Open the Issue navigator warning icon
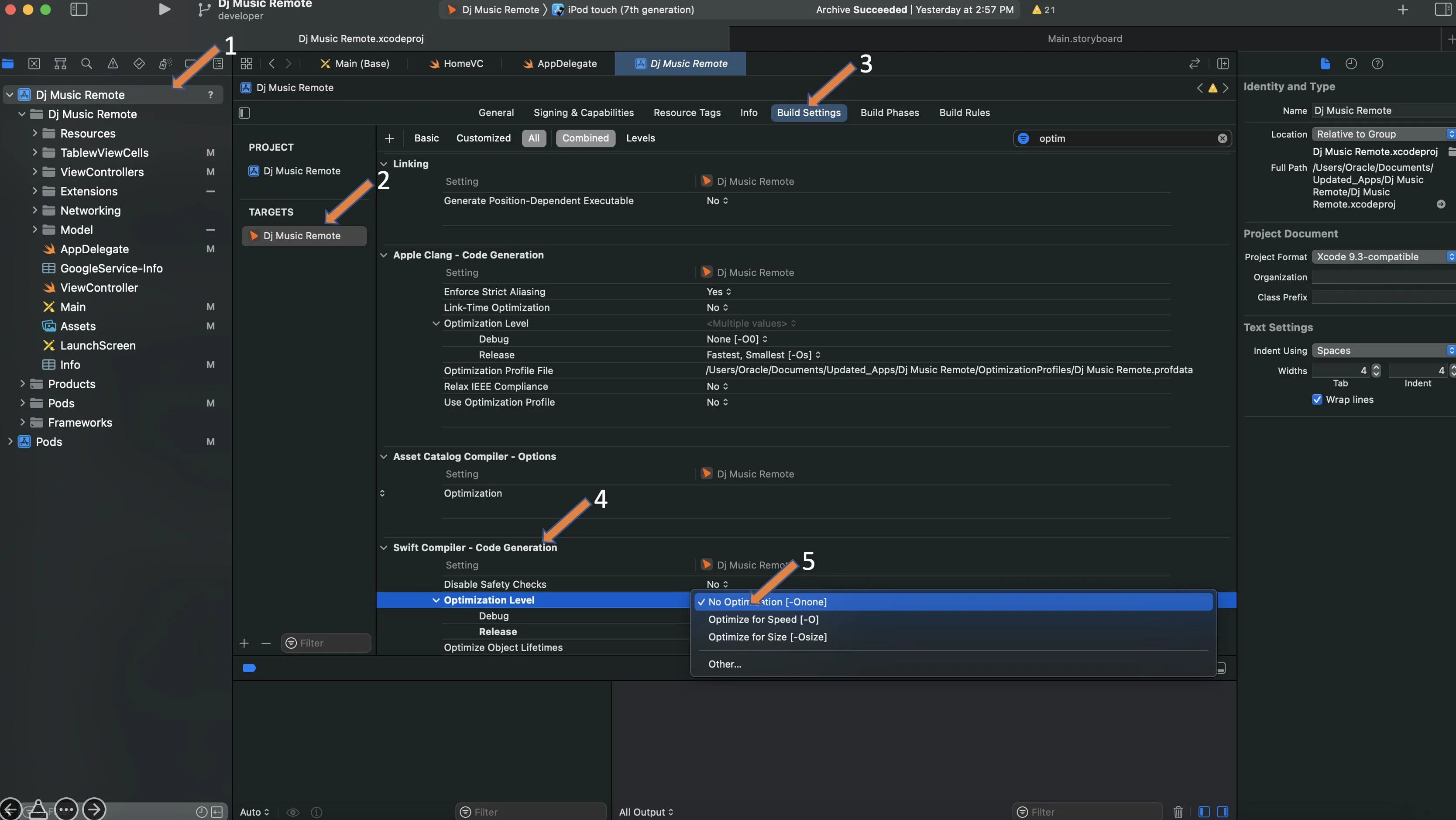This screenshot has width=1456, height=820. (113, 63)
